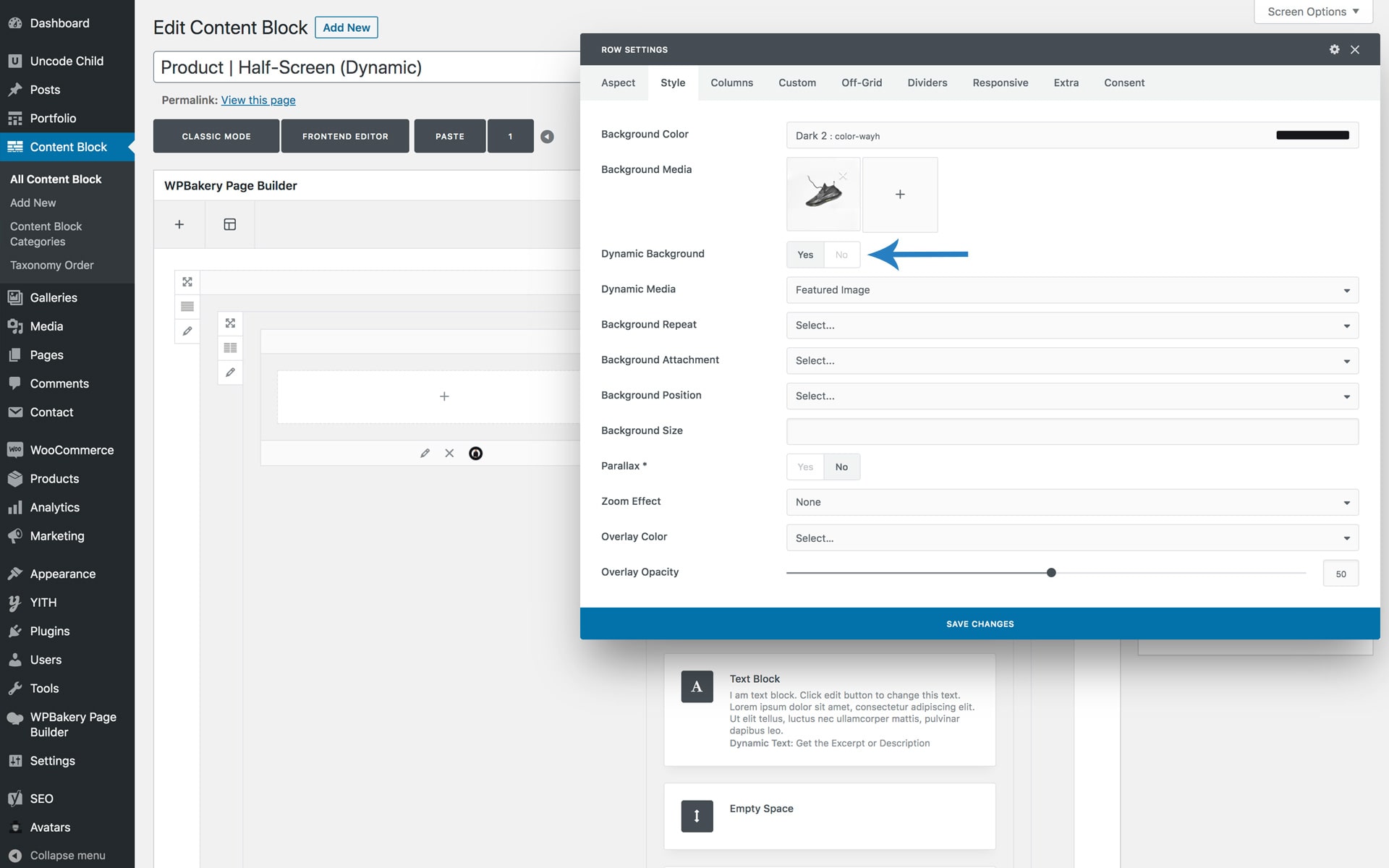Image resolution: width=1389 pixels, height=868 pixels.
Task: Click the Overlay Opacity slider handle
Action: [1051, 573]
